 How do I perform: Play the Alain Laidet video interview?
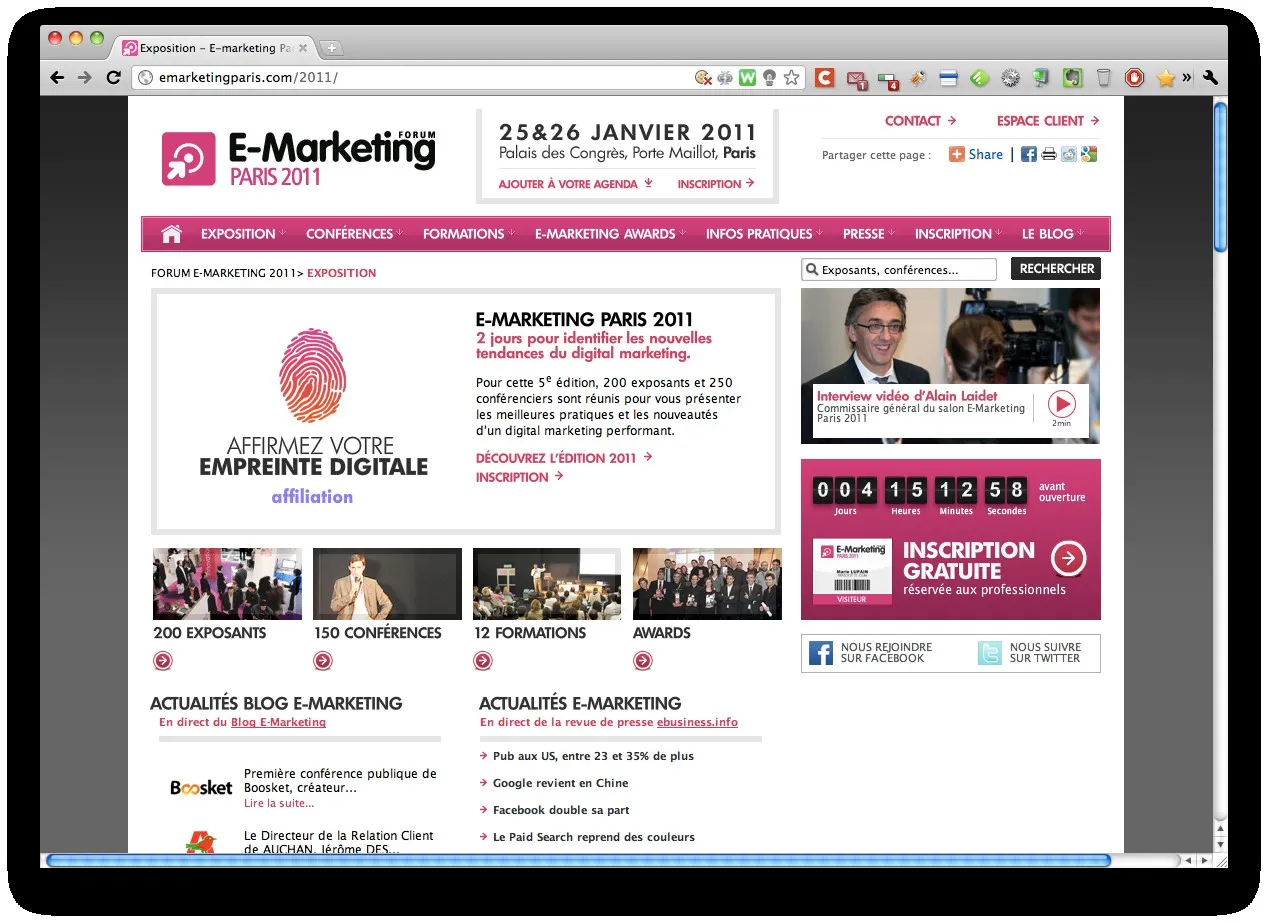coord(1061,404)
